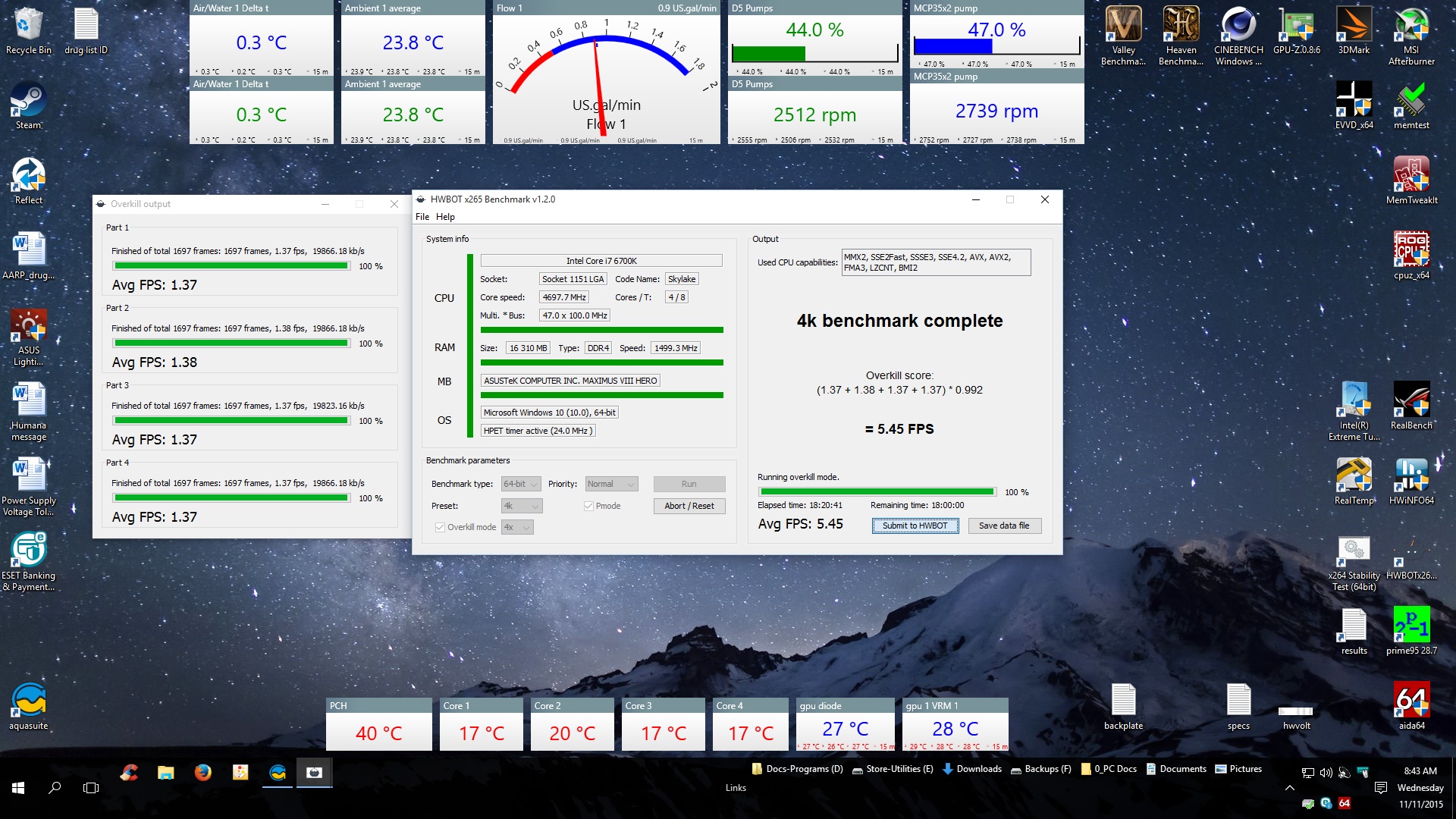Click the Core speed 4697.7 MHz field
Viewport: 1456px width, 819px height.
(x=564, y=297)
